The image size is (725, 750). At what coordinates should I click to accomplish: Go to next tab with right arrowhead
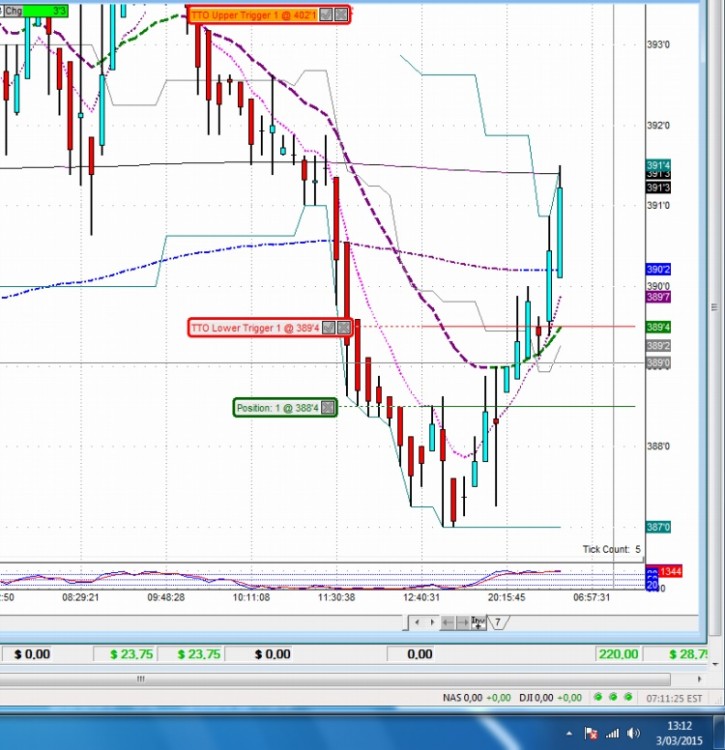(432, 622)
